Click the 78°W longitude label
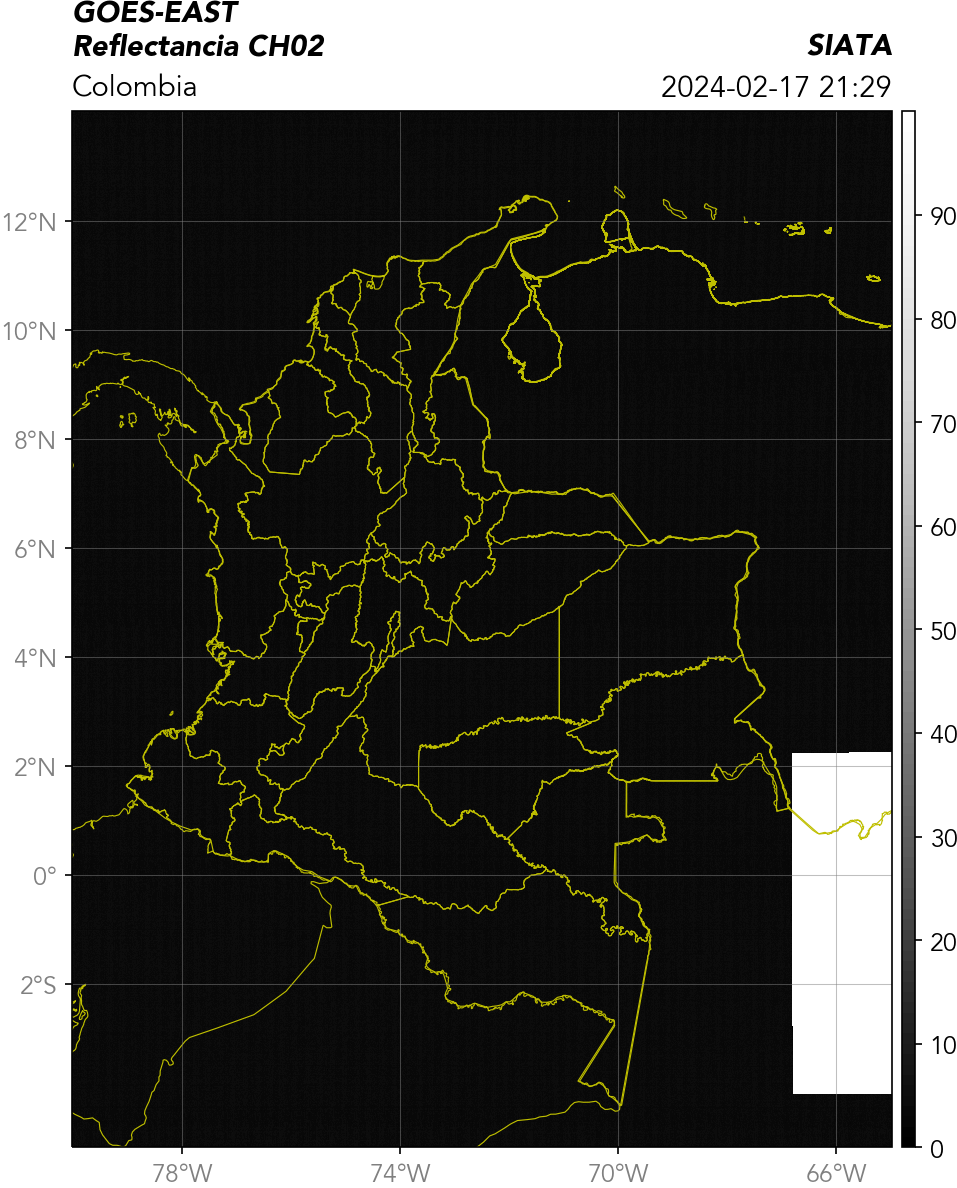 click(183, 1173)
